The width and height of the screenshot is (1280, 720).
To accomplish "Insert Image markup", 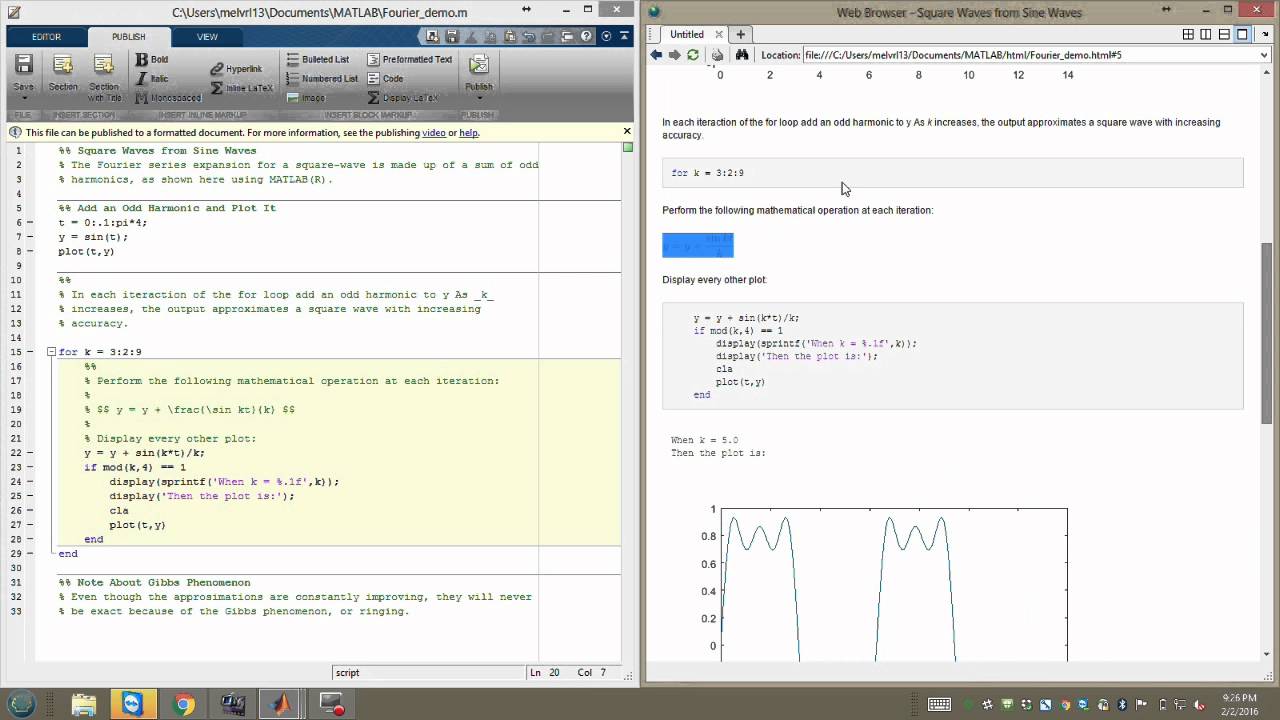I will [x=305, y=98].
